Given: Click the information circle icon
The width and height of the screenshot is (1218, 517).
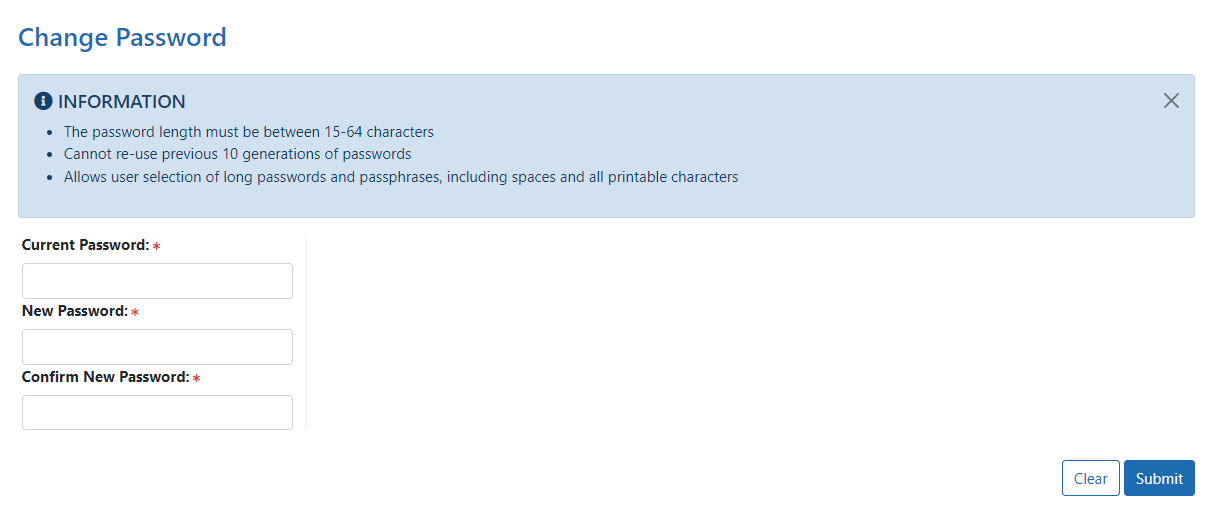Looking at the screenshot, I should [43, 101].
